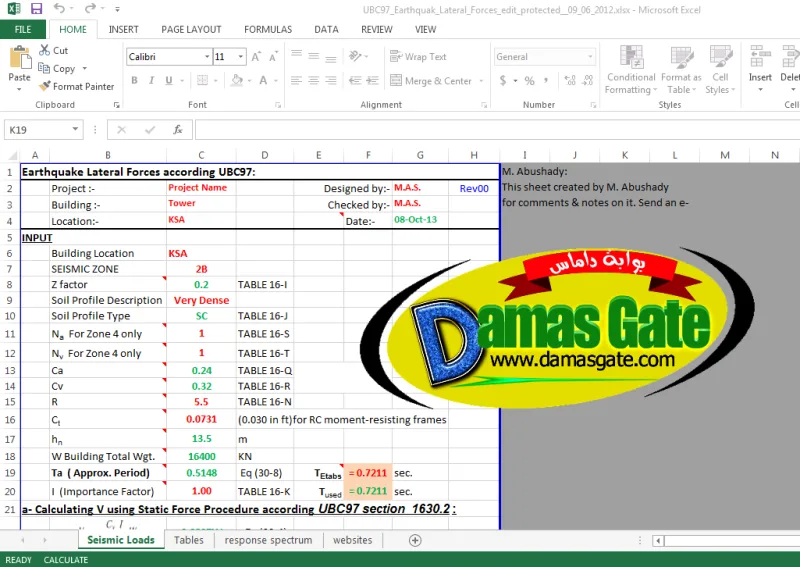The image size is (800, 567).
Task: Click the Merge & Center button
Action: point(431,81)
